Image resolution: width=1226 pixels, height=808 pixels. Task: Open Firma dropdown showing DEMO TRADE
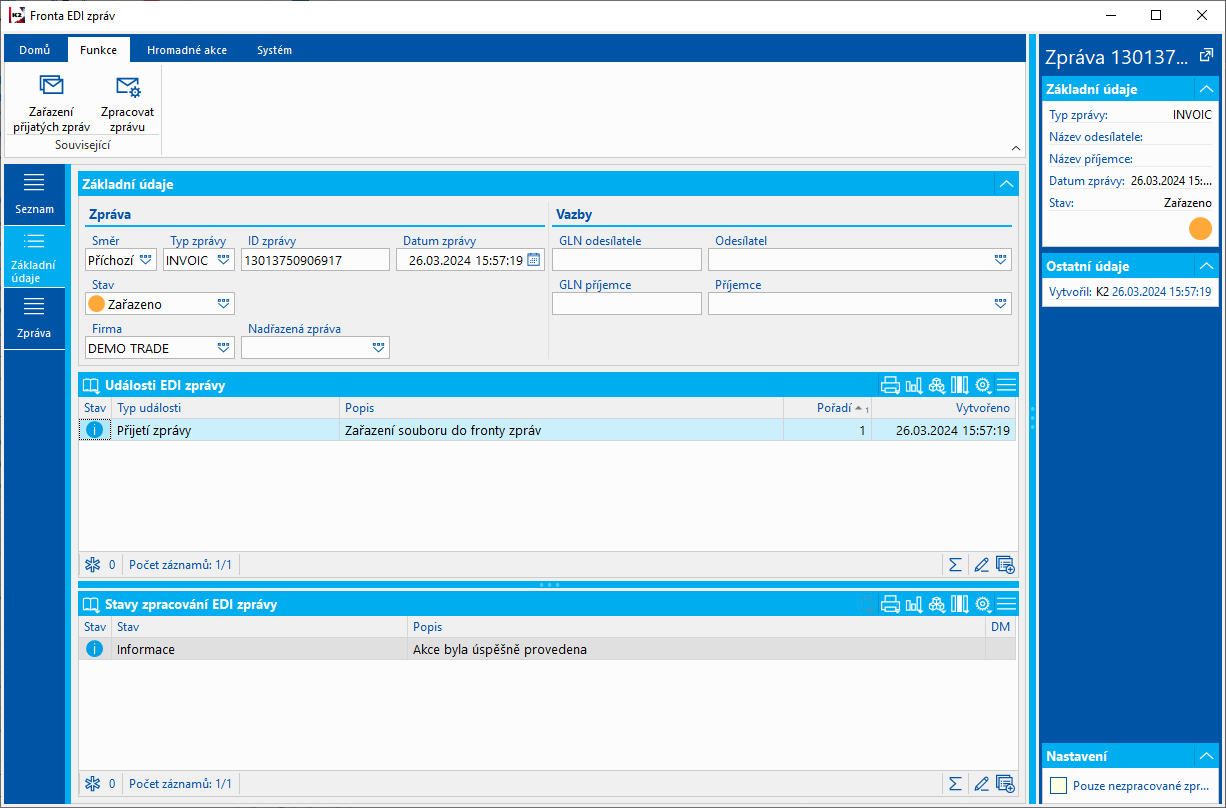[x=223, y=348]
